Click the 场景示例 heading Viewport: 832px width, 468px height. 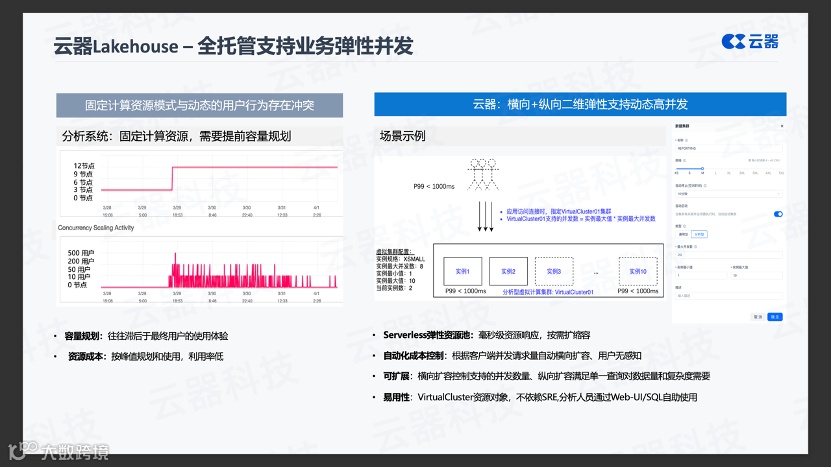[x=402, y=136]
